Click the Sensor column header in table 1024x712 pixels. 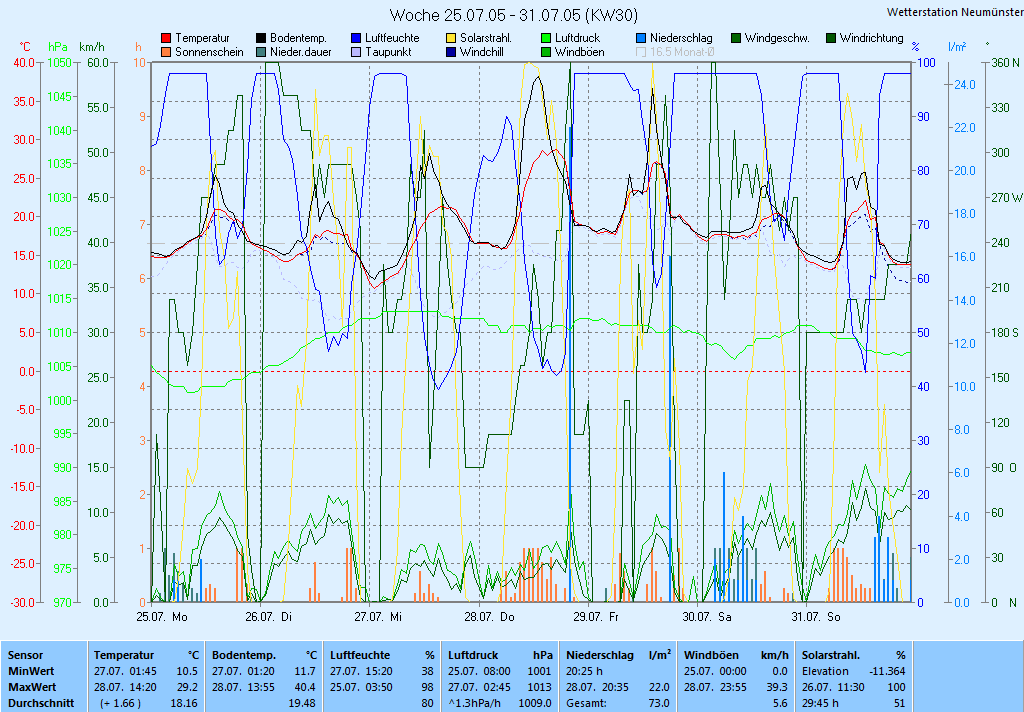(x=25, y=654)
